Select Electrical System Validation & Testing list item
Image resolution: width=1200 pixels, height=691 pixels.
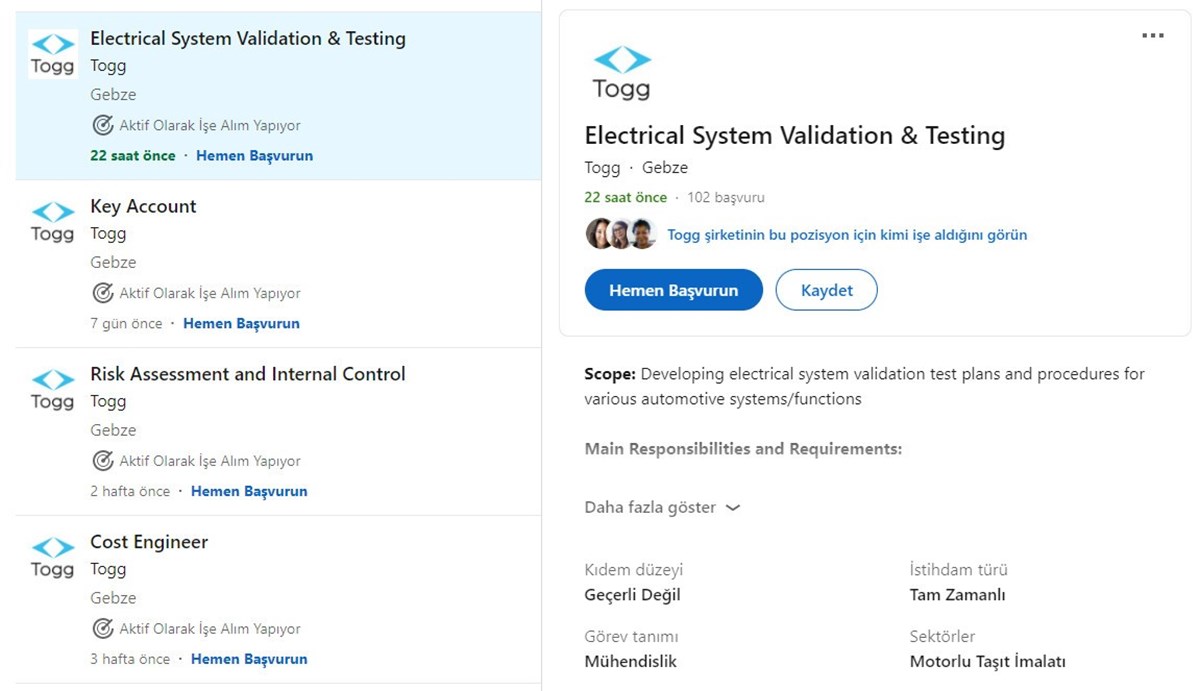click(247, 38)
